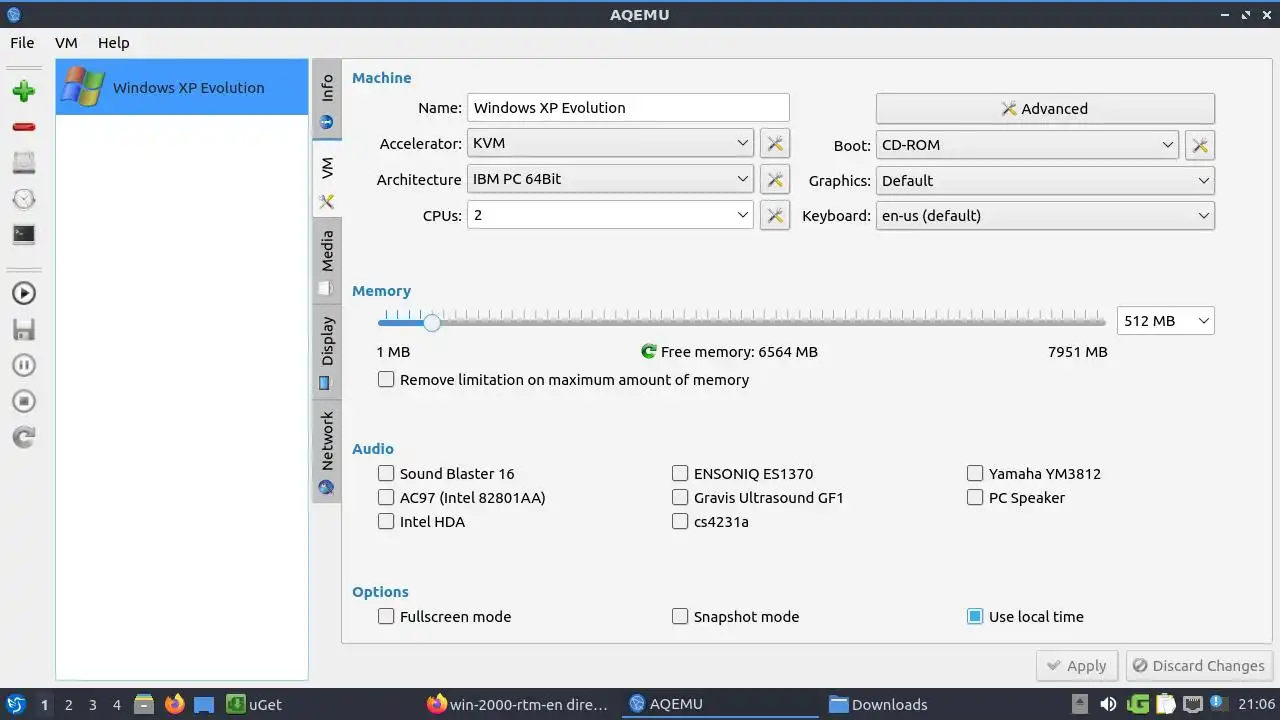
Task: Open the green uGet tray icon
Action: 1137,704
